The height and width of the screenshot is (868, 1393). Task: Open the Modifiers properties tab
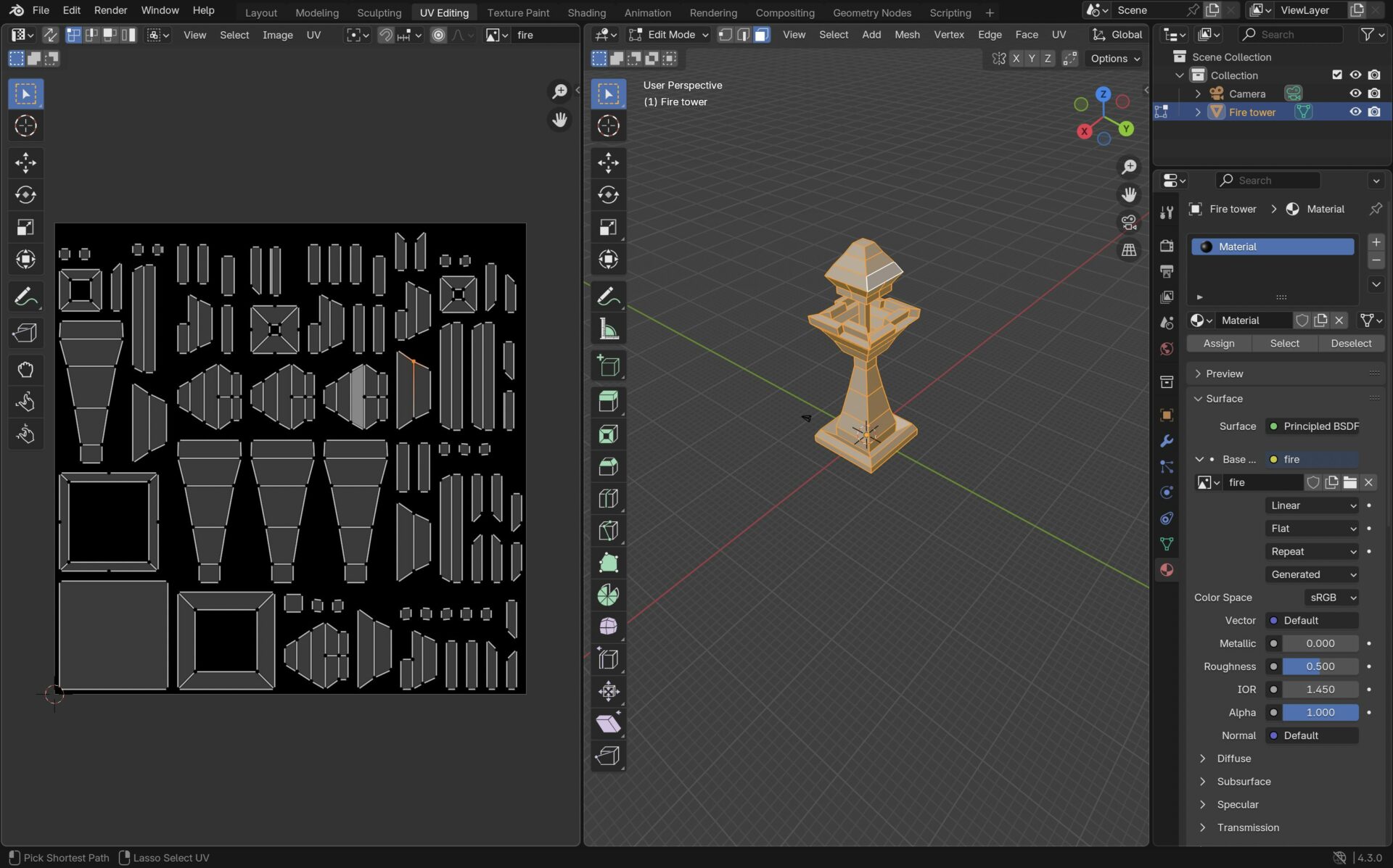(1167, 441)
